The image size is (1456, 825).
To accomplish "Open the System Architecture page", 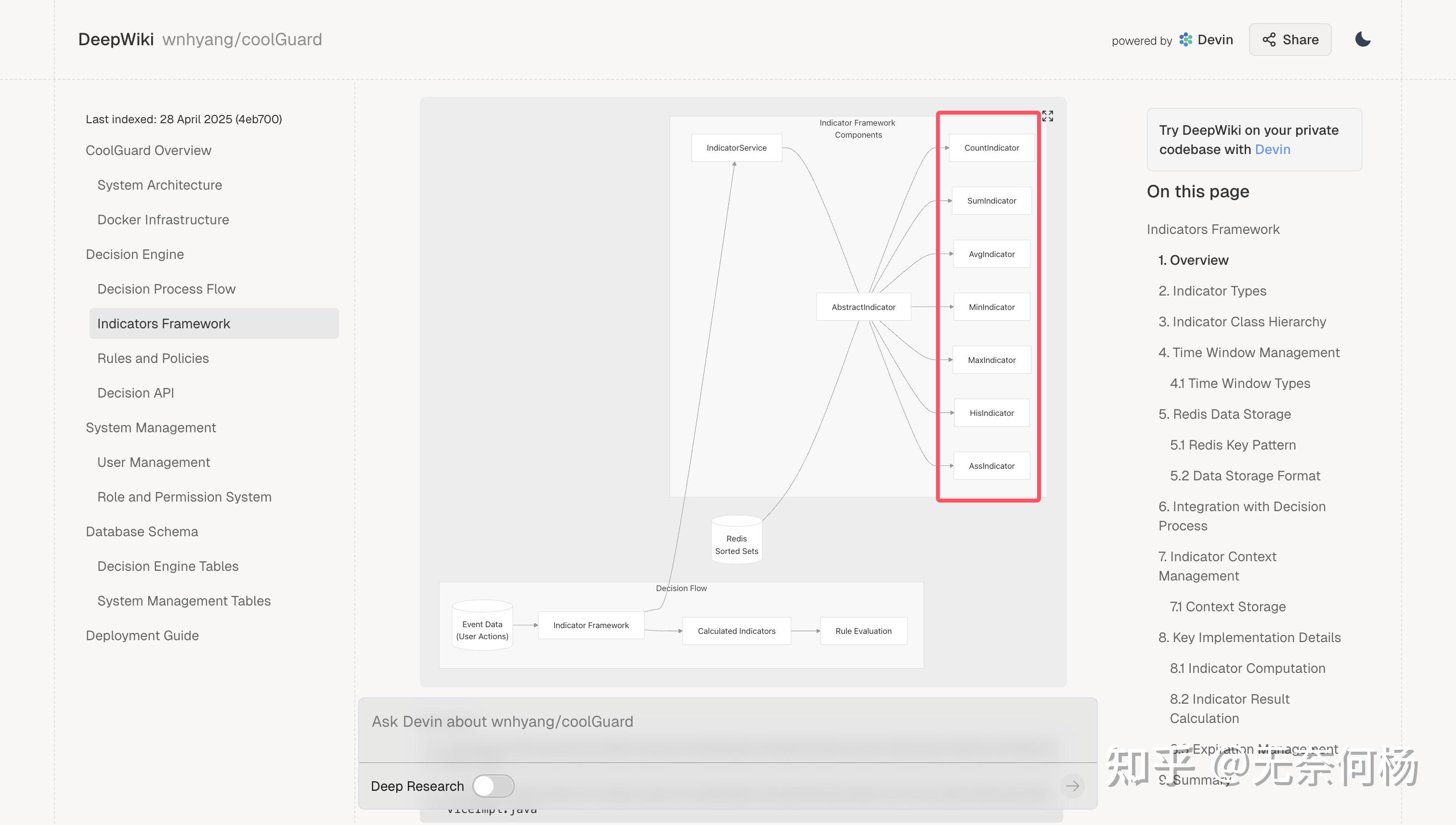I will point(159,185).
